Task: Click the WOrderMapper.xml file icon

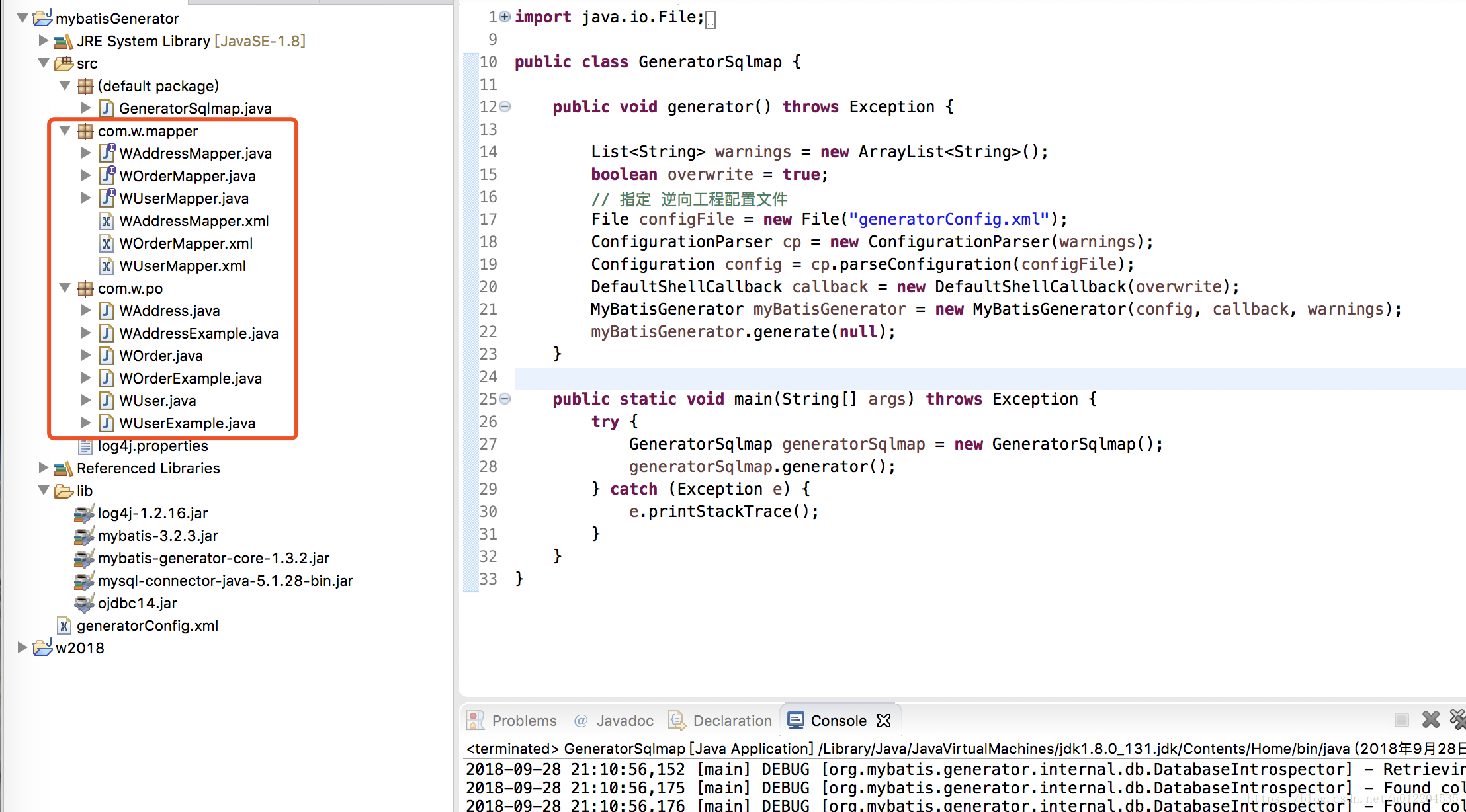Action: [x=106, y=243]
